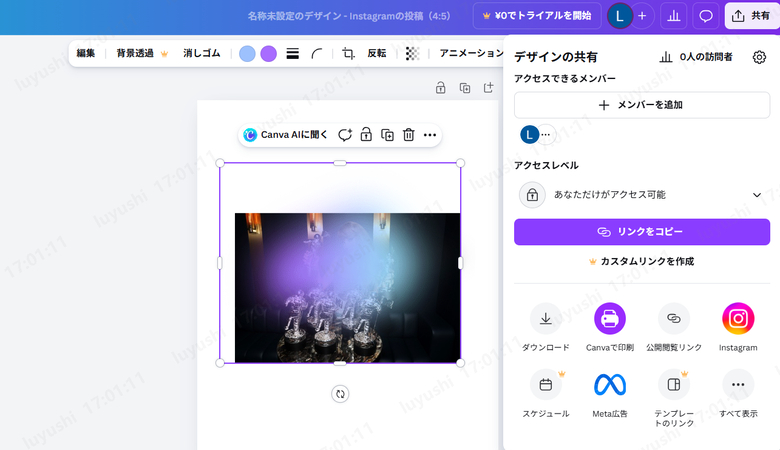Open Meta広告 icon

(x=609, y=384)
